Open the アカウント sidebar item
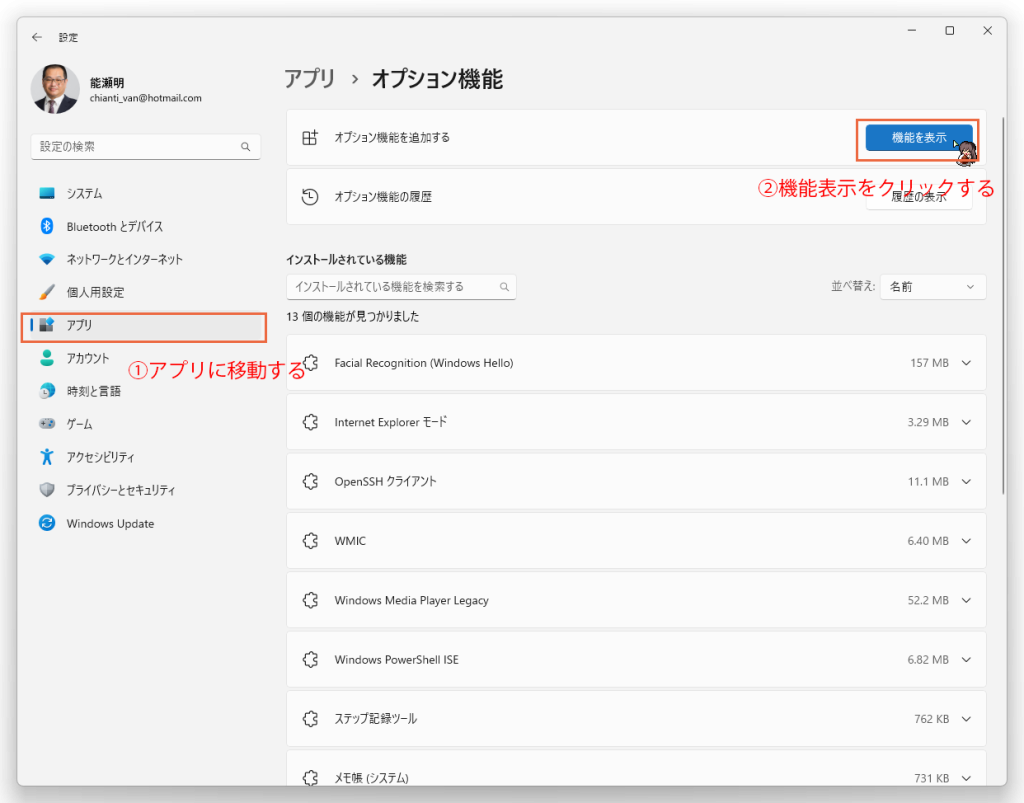Screen dimensions: 1024x803 click(x=88, y=358)
